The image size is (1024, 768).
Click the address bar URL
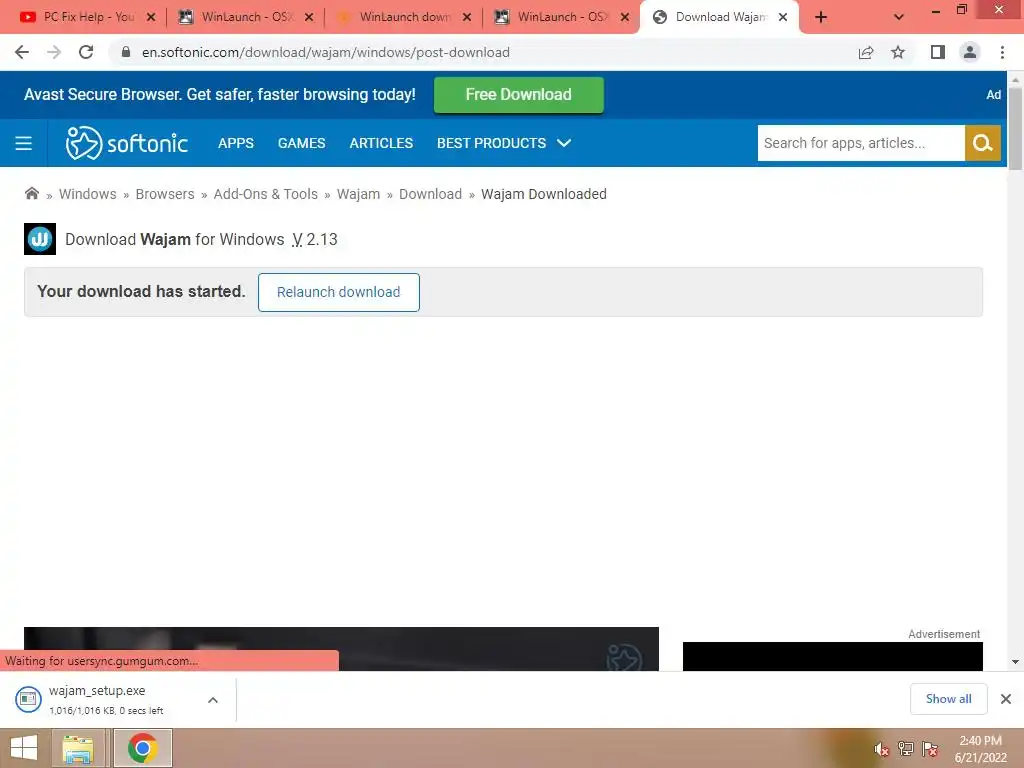click(x=325, y=52)
